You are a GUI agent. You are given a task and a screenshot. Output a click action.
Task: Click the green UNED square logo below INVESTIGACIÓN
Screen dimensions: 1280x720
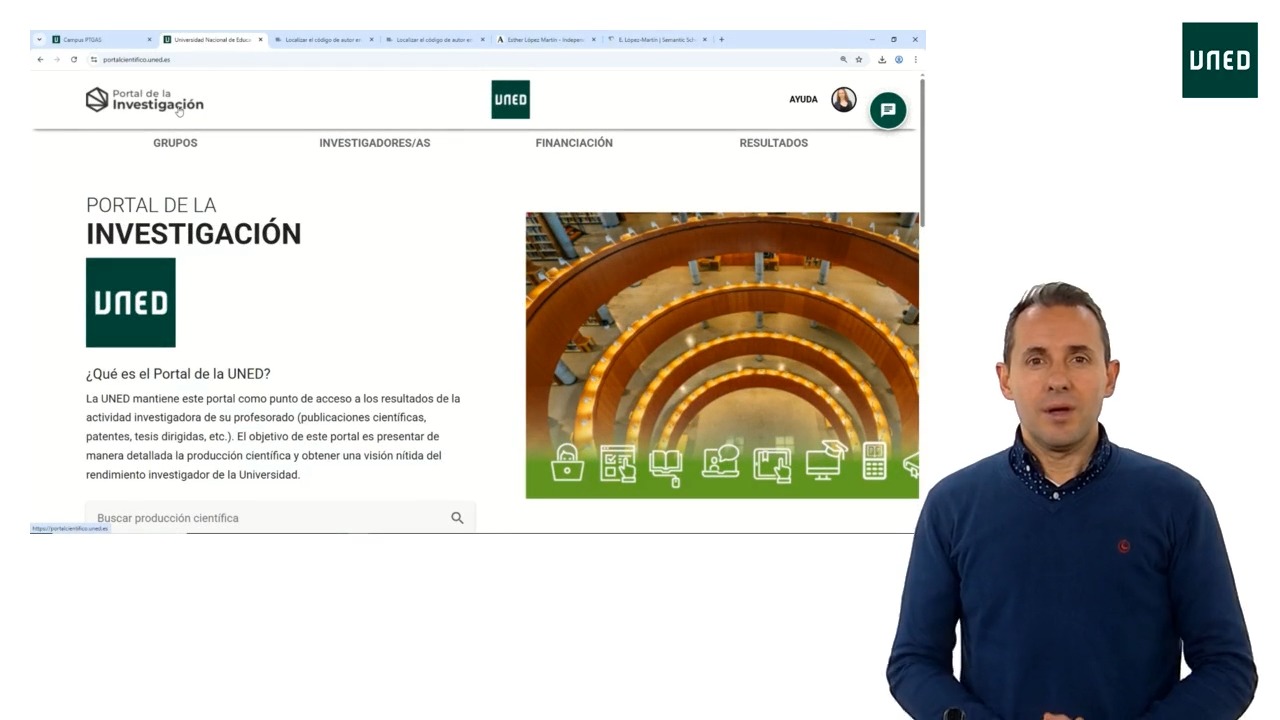[x=131, y=303]
